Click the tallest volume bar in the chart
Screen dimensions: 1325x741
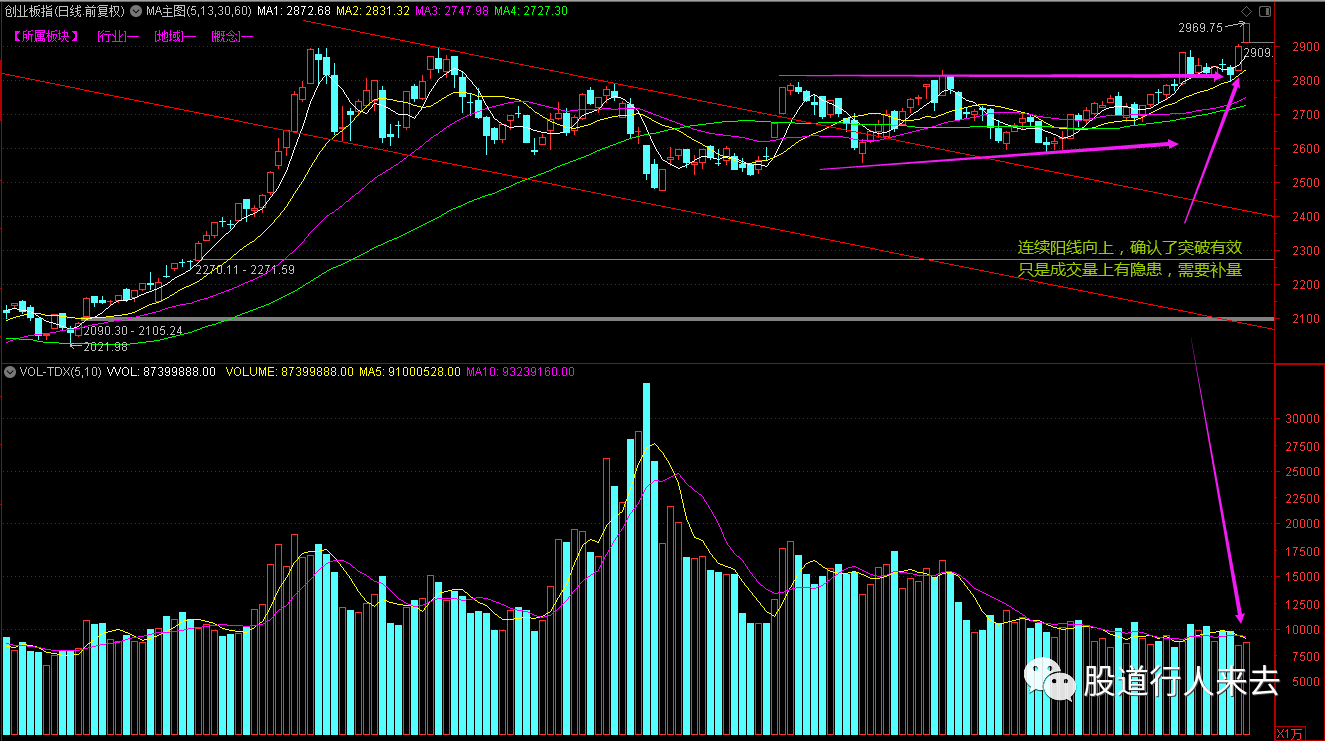point(646,560)
